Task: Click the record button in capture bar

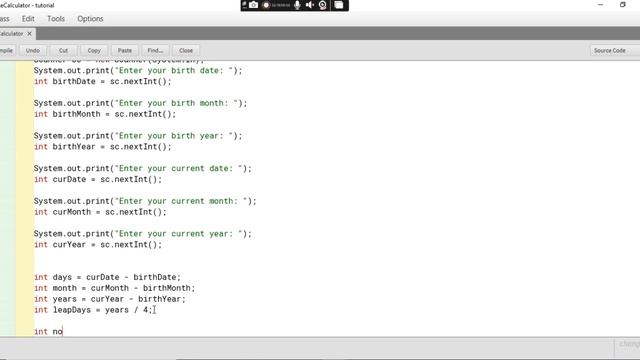Action: [266, 5]
